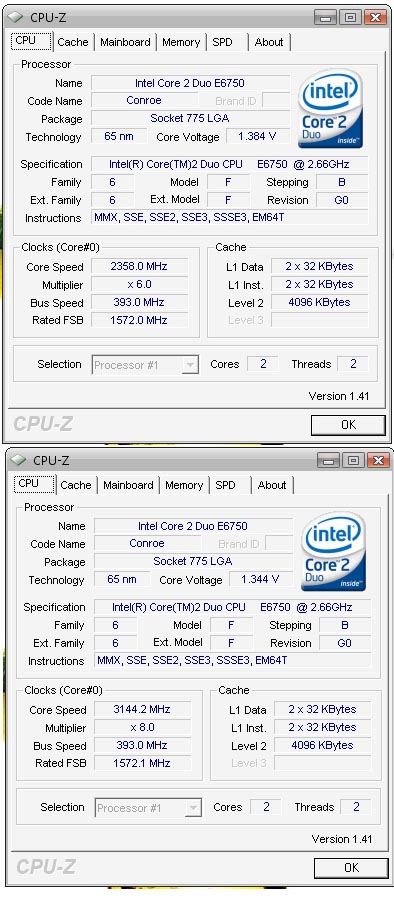Screen dimensions: 394x907
Task: Switch to Mainboard tab in upper window
Action: [x=125, y=42]
